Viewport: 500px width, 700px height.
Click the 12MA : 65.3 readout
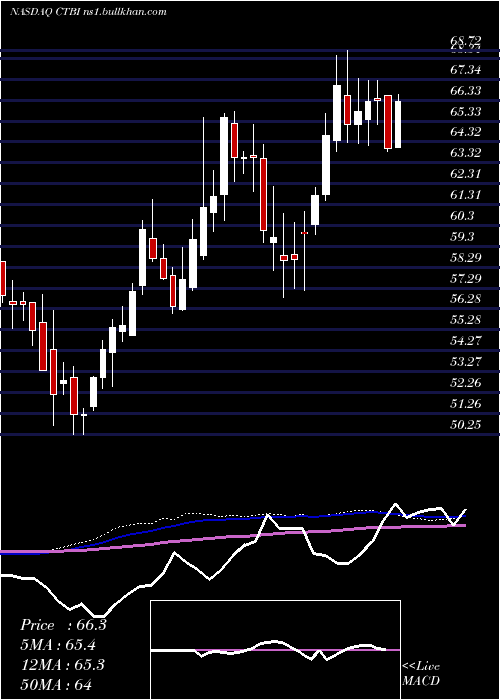[62, 664]
